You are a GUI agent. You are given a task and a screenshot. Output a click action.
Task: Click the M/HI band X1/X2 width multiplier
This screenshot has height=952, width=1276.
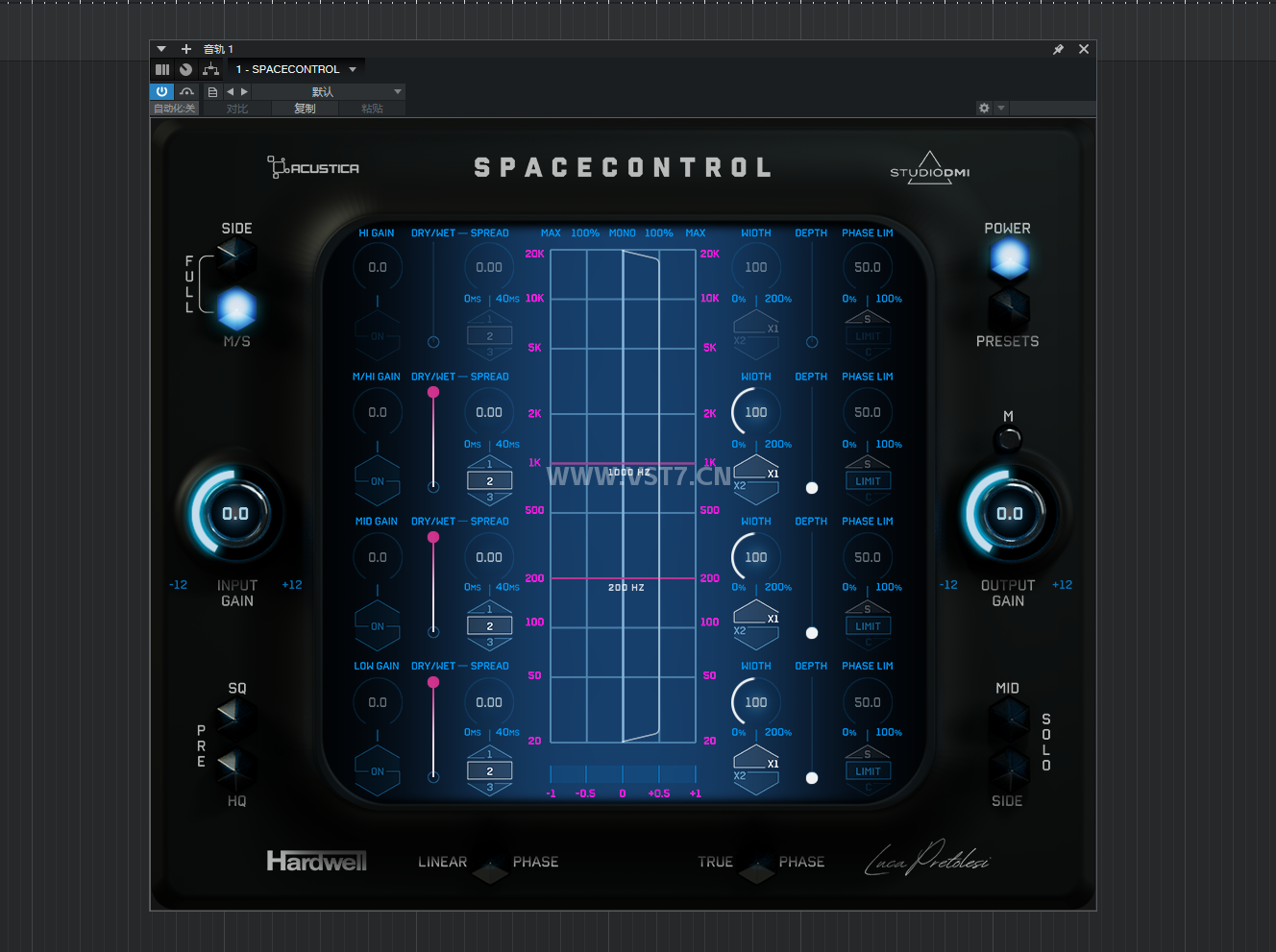click(756, 479)
